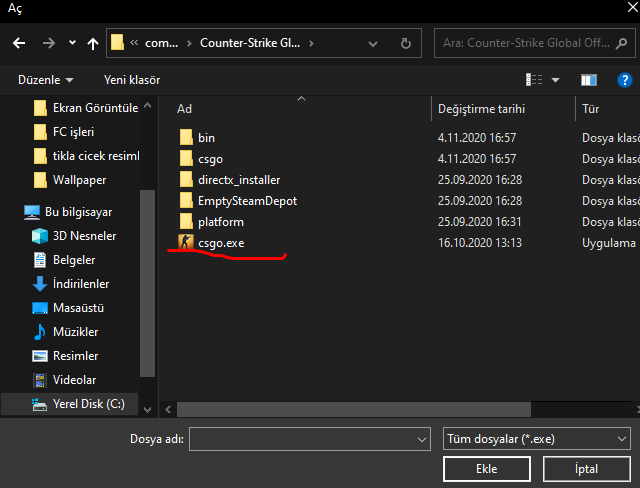
Task: Create a new folder with Yeni klasör
Action: (x=132, y=80)
